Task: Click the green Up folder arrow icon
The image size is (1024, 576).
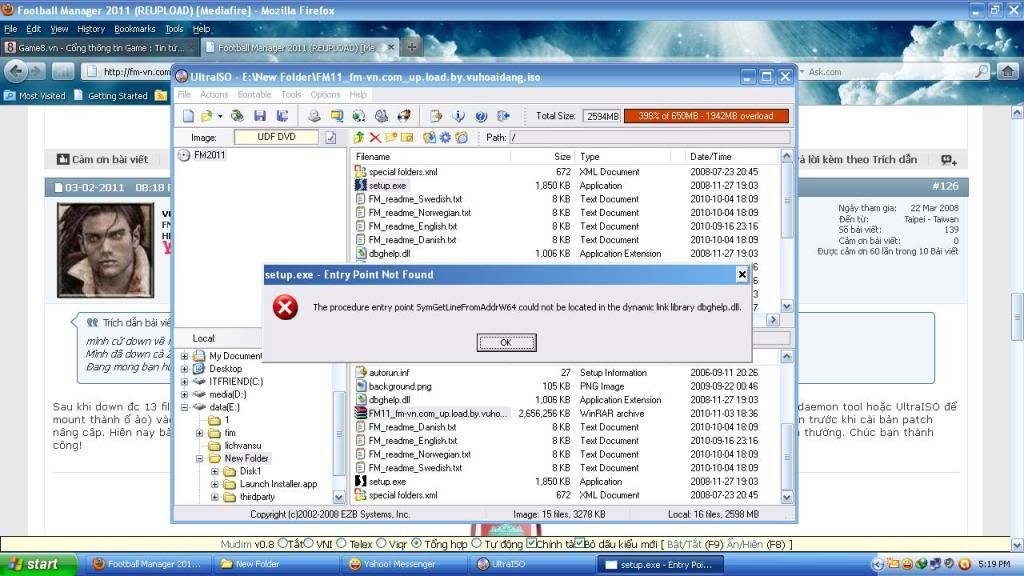Action: point(358,138)
